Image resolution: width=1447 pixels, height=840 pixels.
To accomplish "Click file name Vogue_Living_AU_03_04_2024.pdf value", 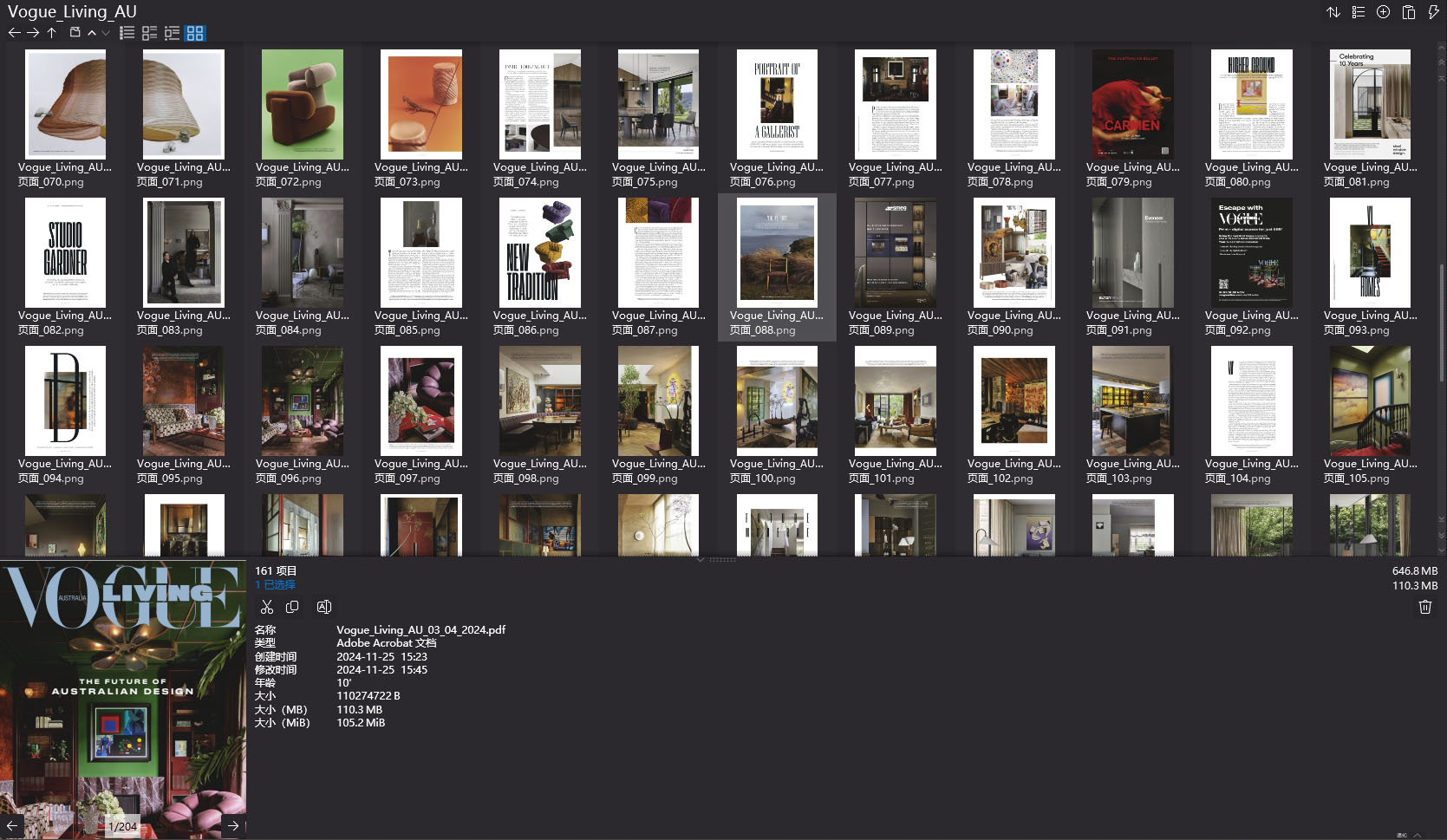I will (x=420, y=630).
